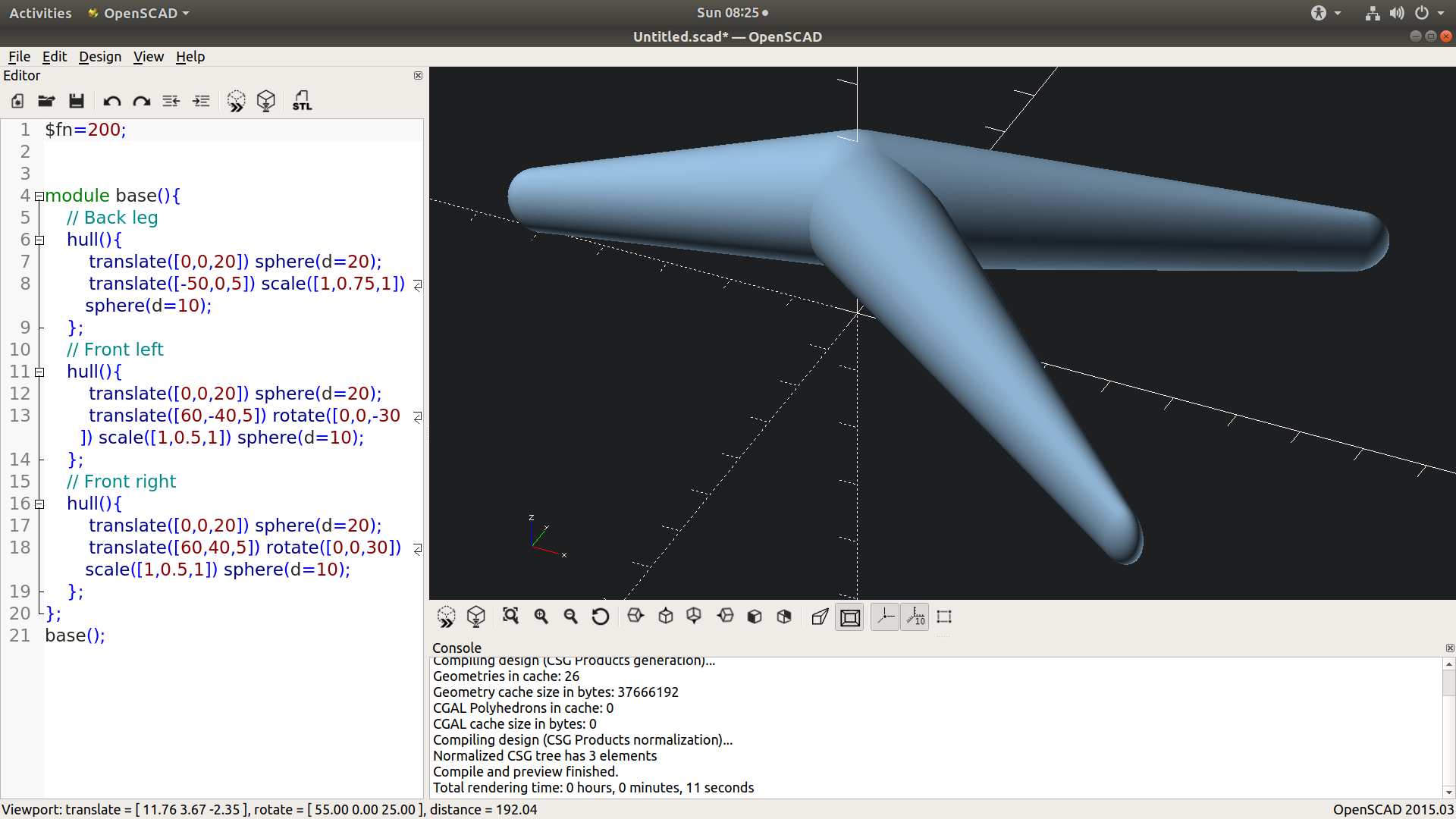Open the Design menu

(99, 57)
